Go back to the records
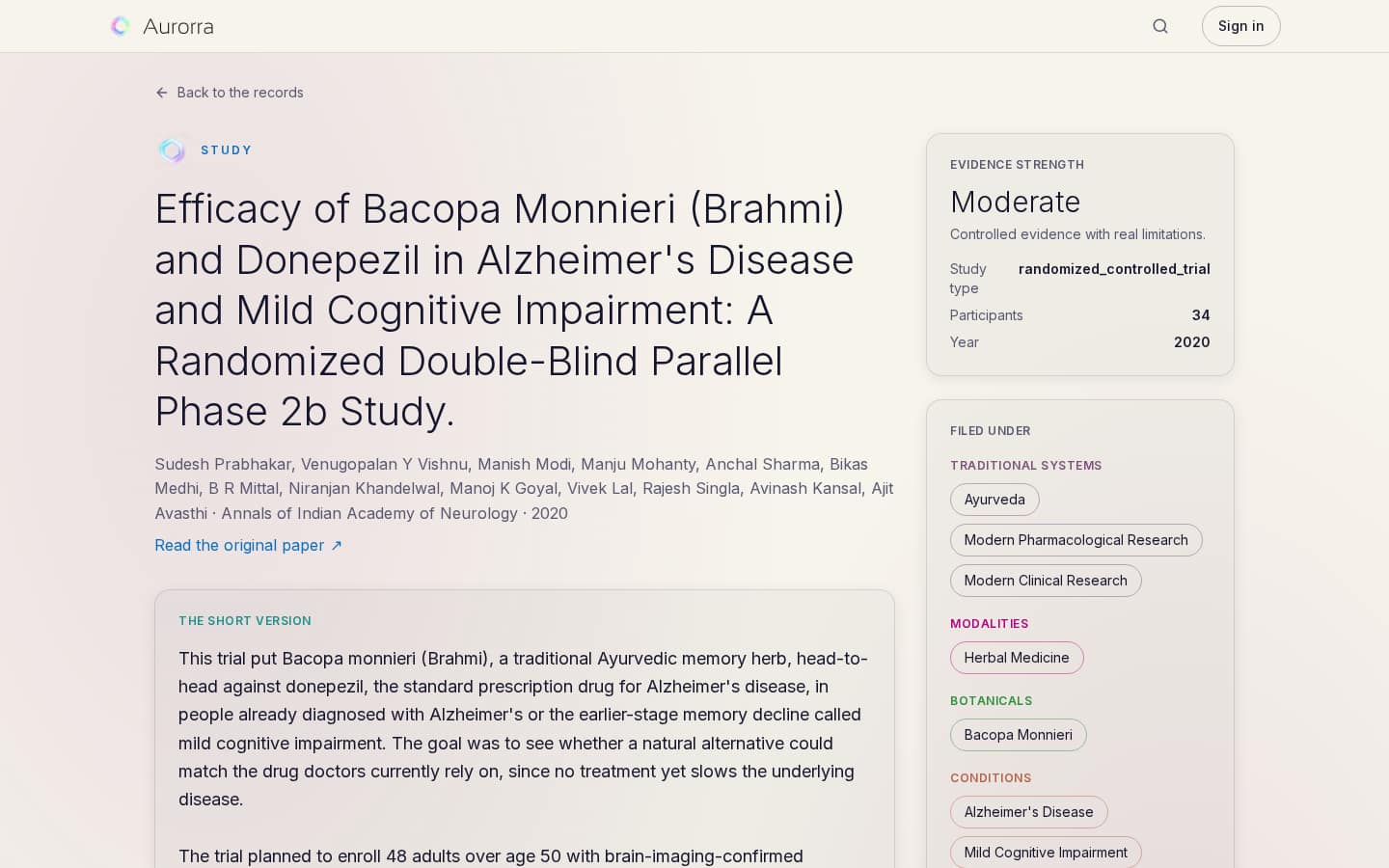Image resolution: width=1389 pixels, height=868 pixels. pyautogui.click(x=230, y=93)
